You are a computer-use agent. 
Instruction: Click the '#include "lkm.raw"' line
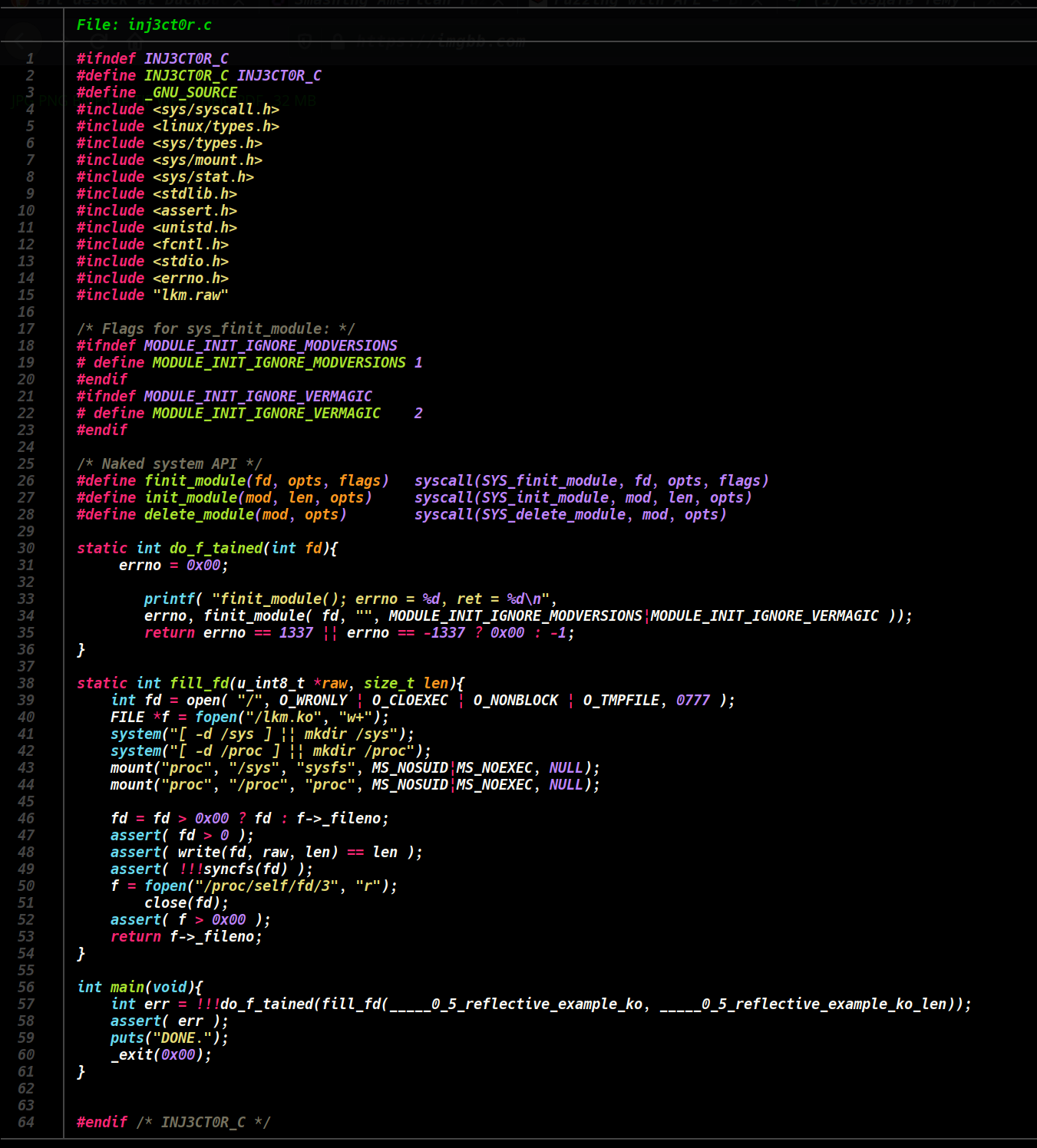(153, 295)
